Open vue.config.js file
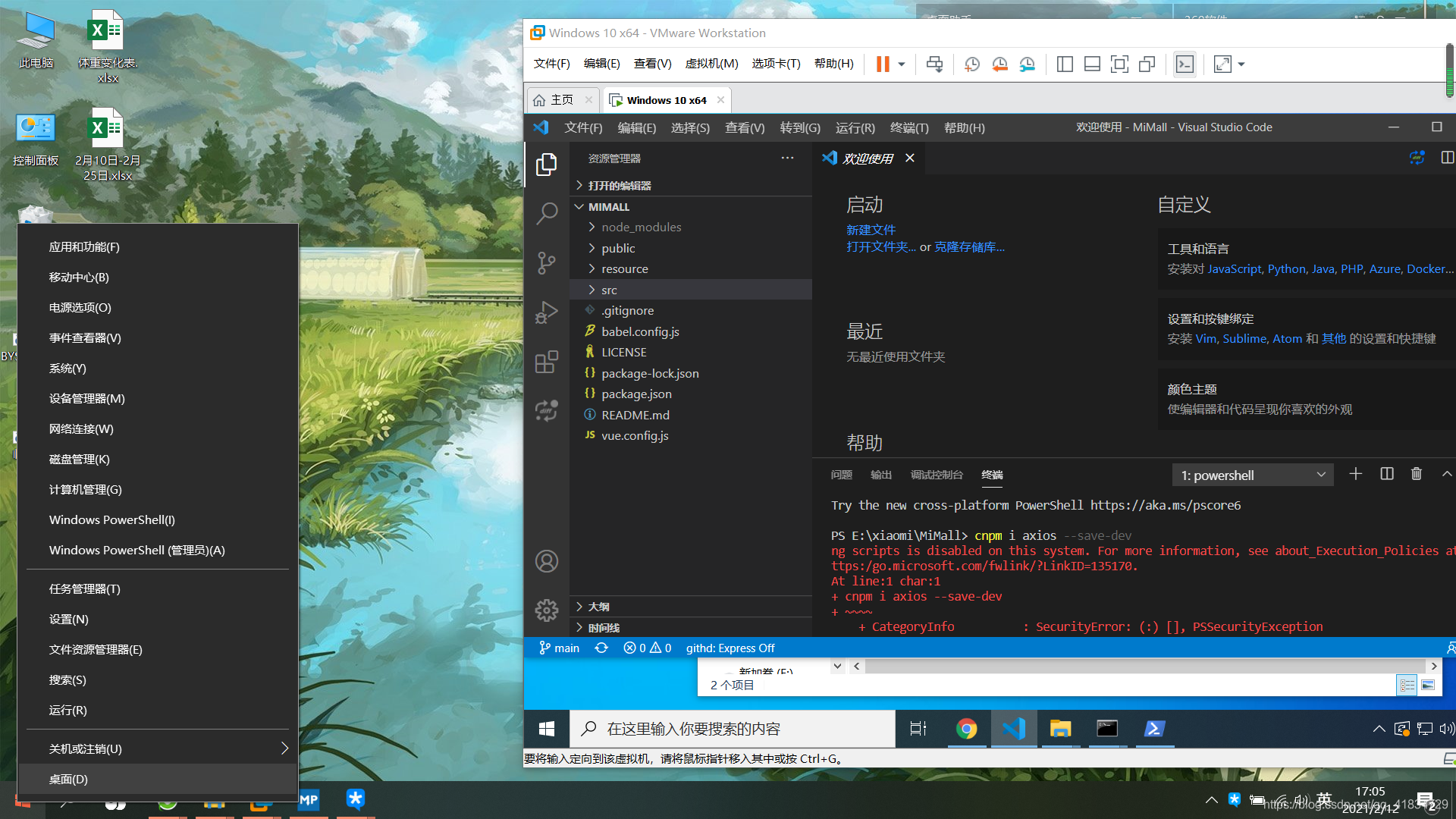Viewport: 1456px width, 819px height. pyautogui.click(x=691, y=436)
